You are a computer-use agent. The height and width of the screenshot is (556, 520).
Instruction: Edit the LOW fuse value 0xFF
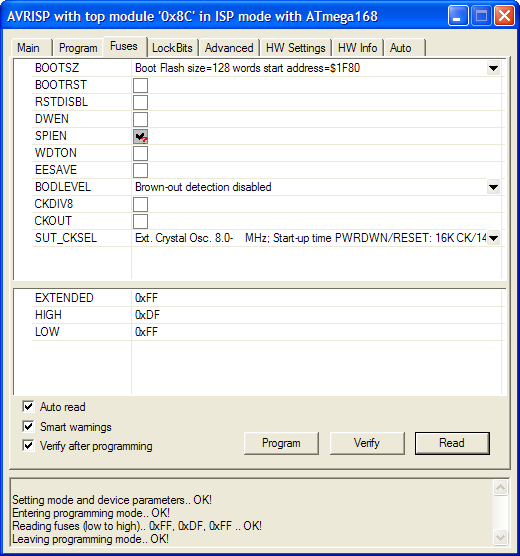tap(146, 332)
